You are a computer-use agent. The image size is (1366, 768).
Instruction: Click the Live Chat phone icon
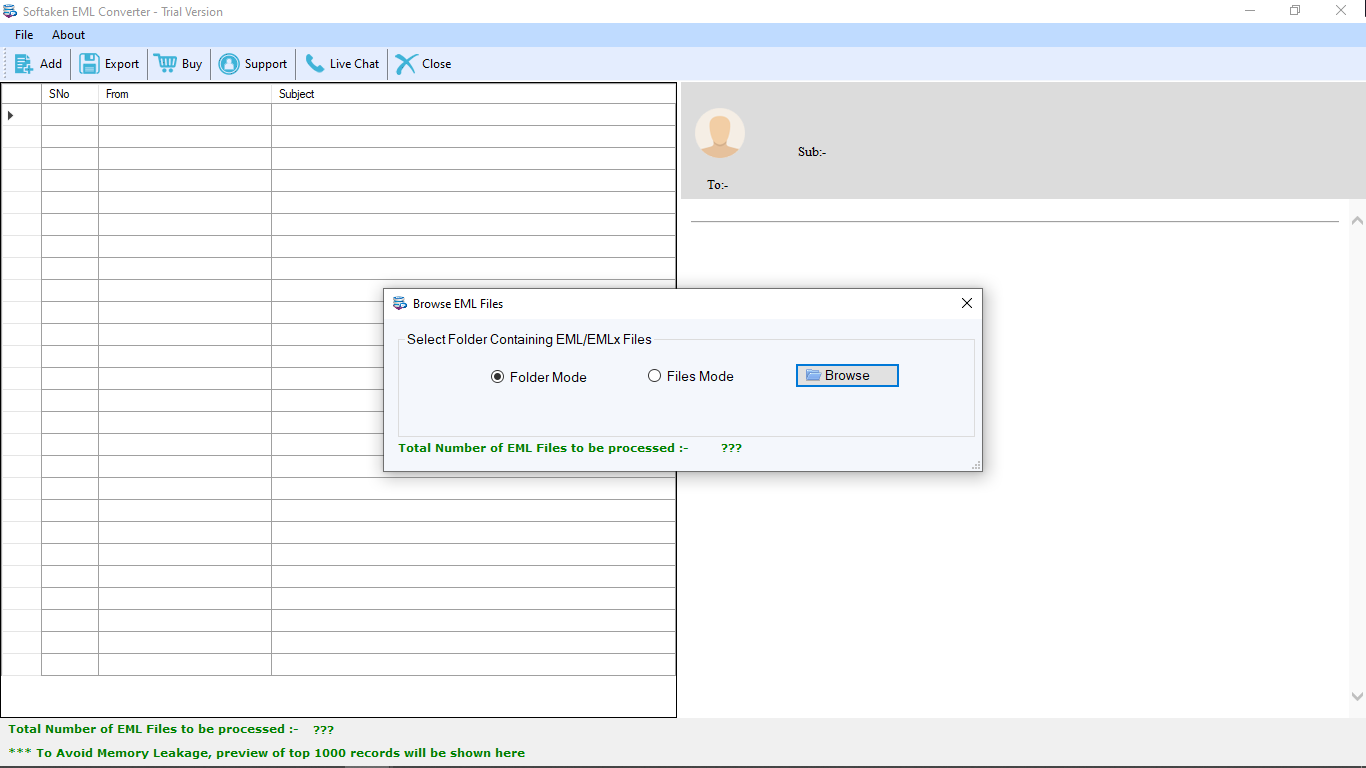pyautogui.click(x=315, y=63)
